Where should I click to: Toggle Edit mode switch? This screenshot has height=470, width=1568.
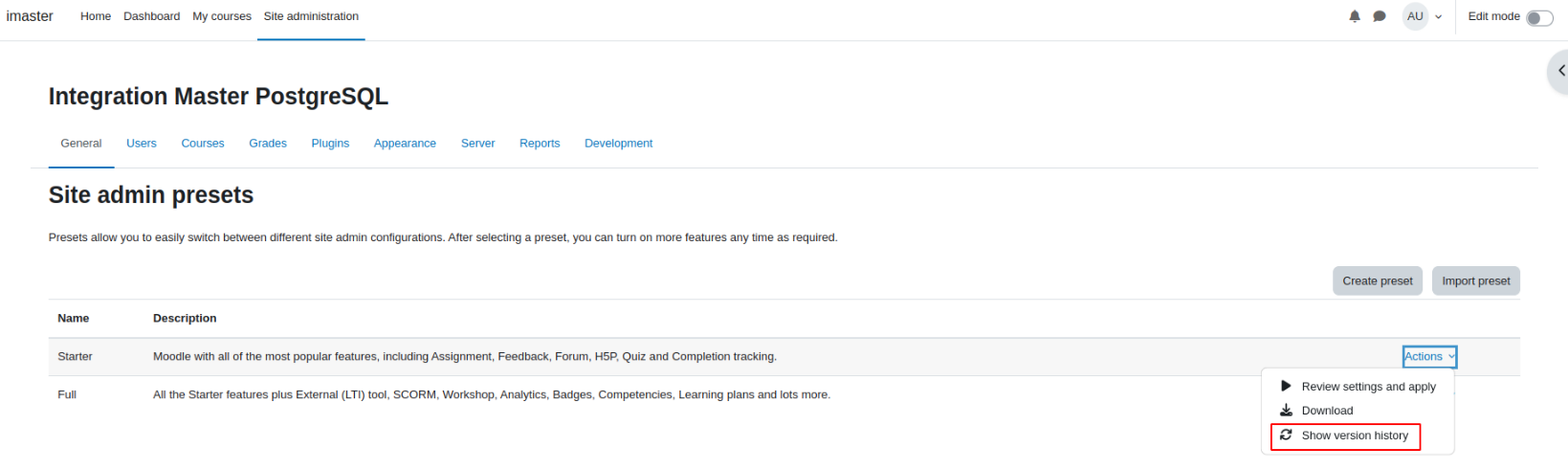click(1539, 17)
